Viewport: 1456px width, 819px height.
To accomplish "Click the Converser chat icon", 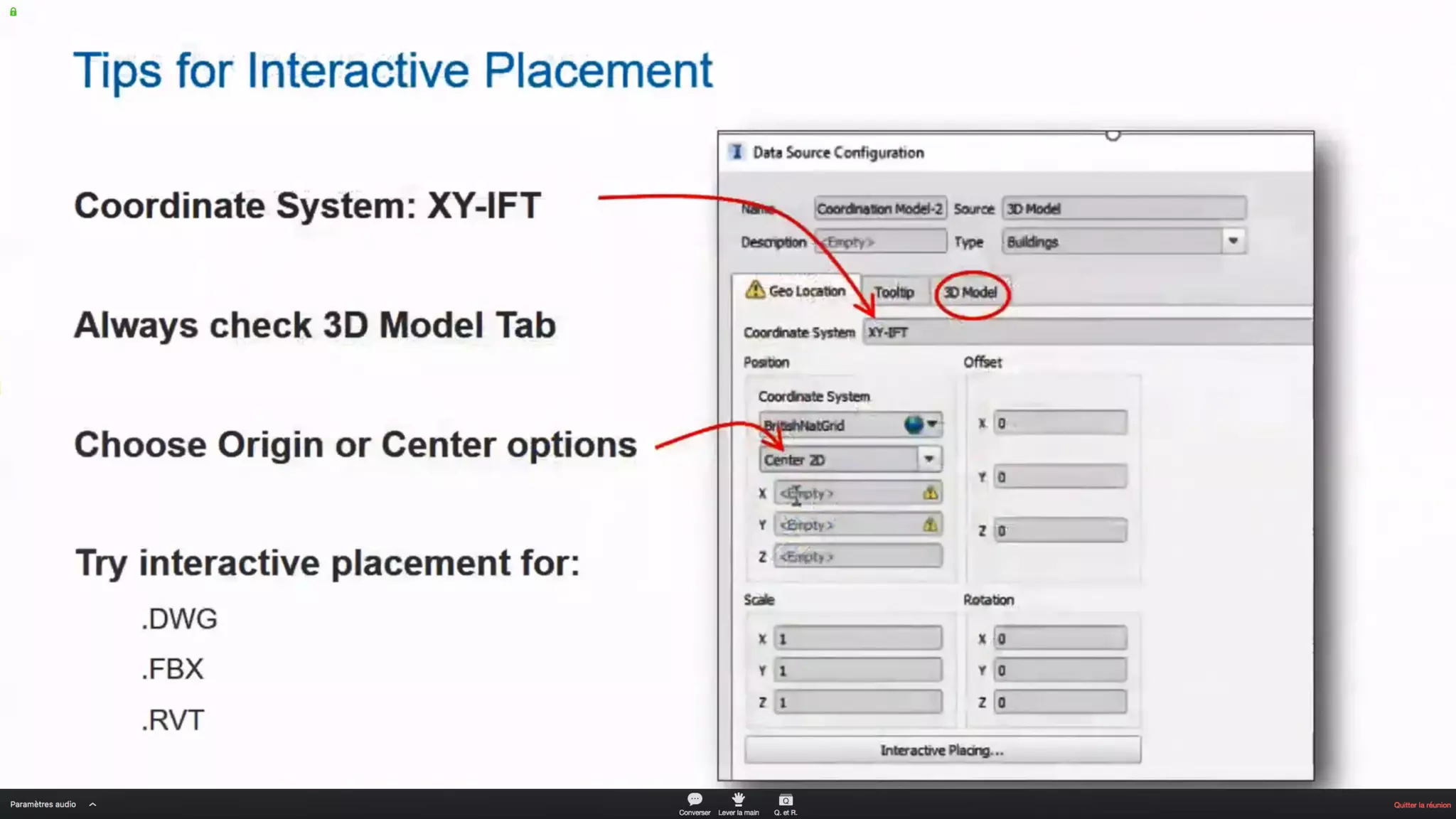I will 695,800.
